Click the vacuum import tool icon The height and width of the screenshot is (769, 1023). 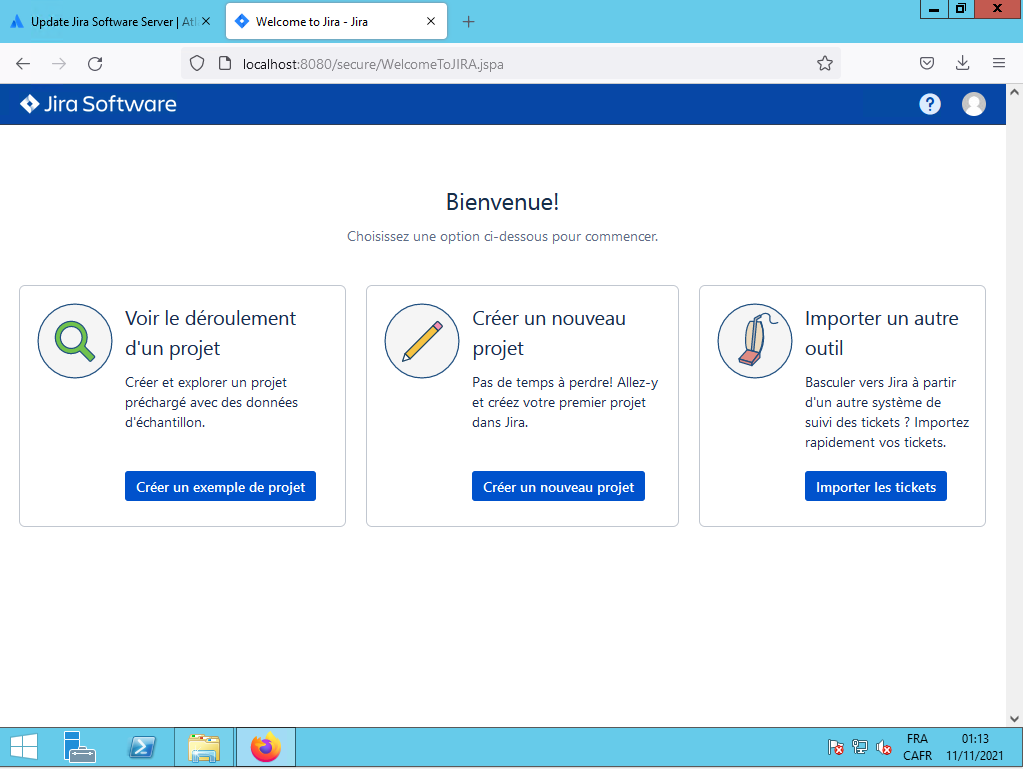[755, 341]
